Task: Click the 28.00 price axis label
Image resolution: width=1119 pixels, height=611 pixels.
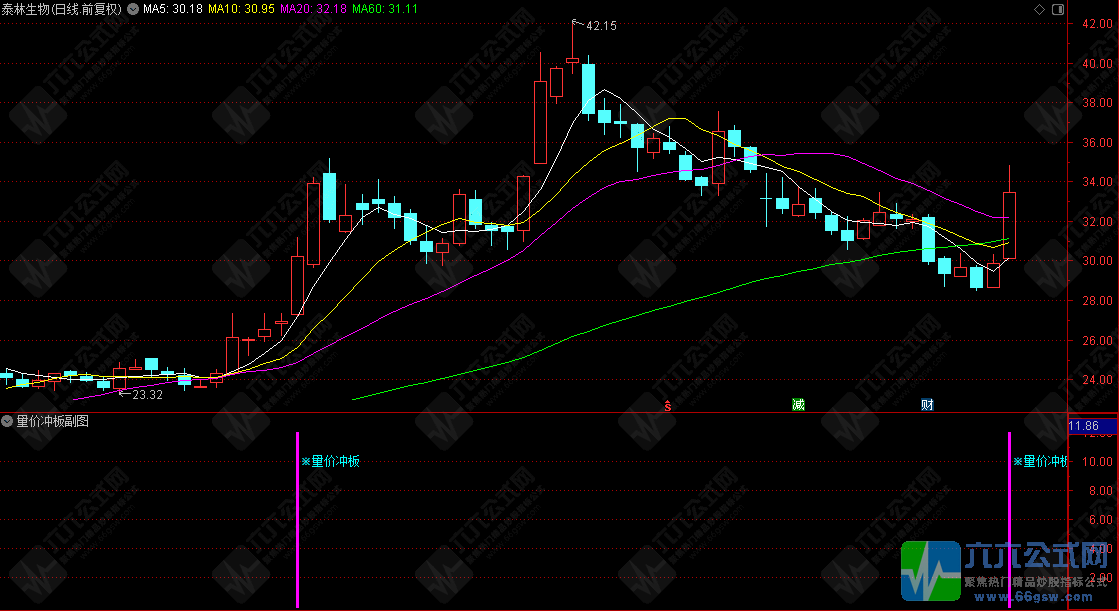Action: (x=1097, y=301)
